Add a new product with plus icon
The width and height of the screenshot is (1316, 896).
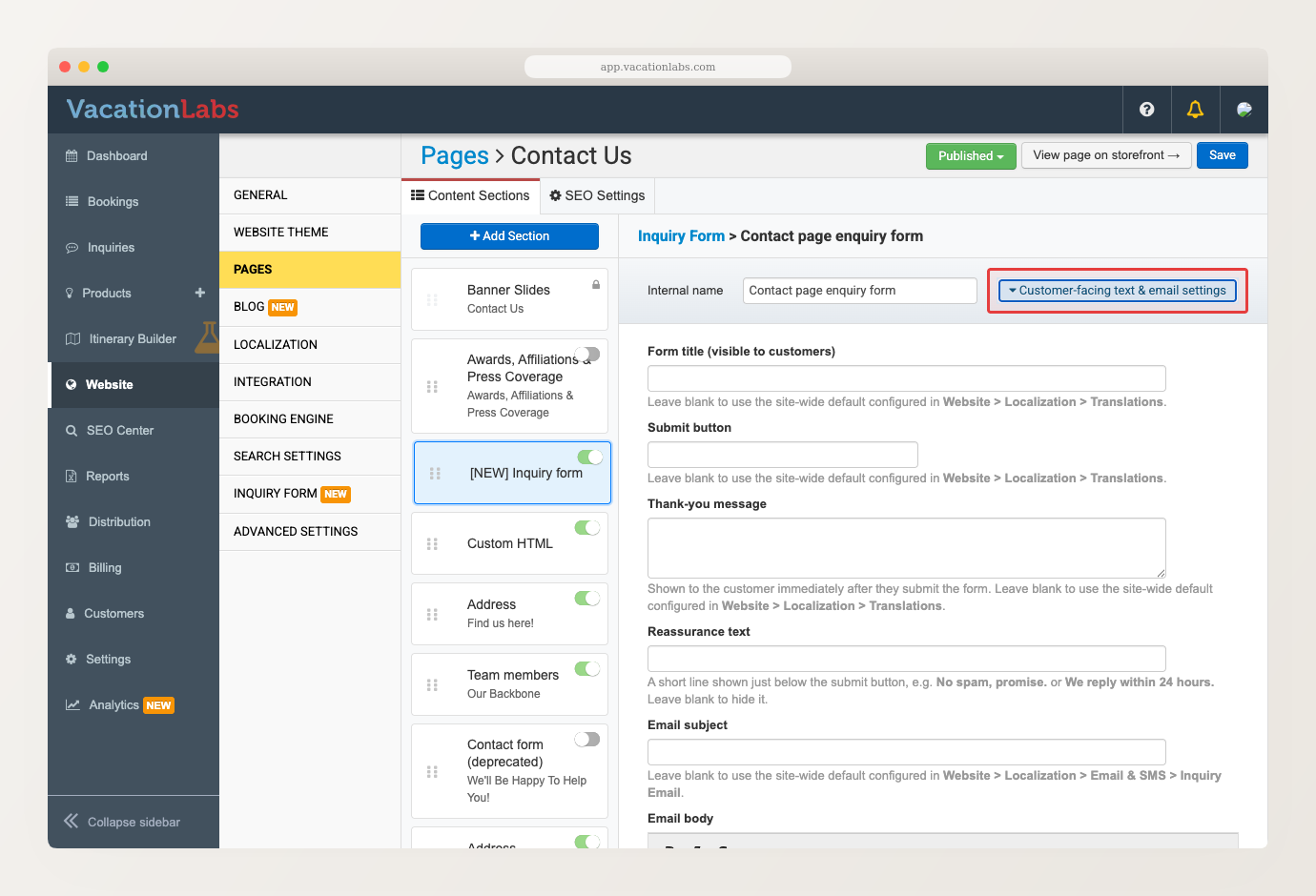[200, 293]
